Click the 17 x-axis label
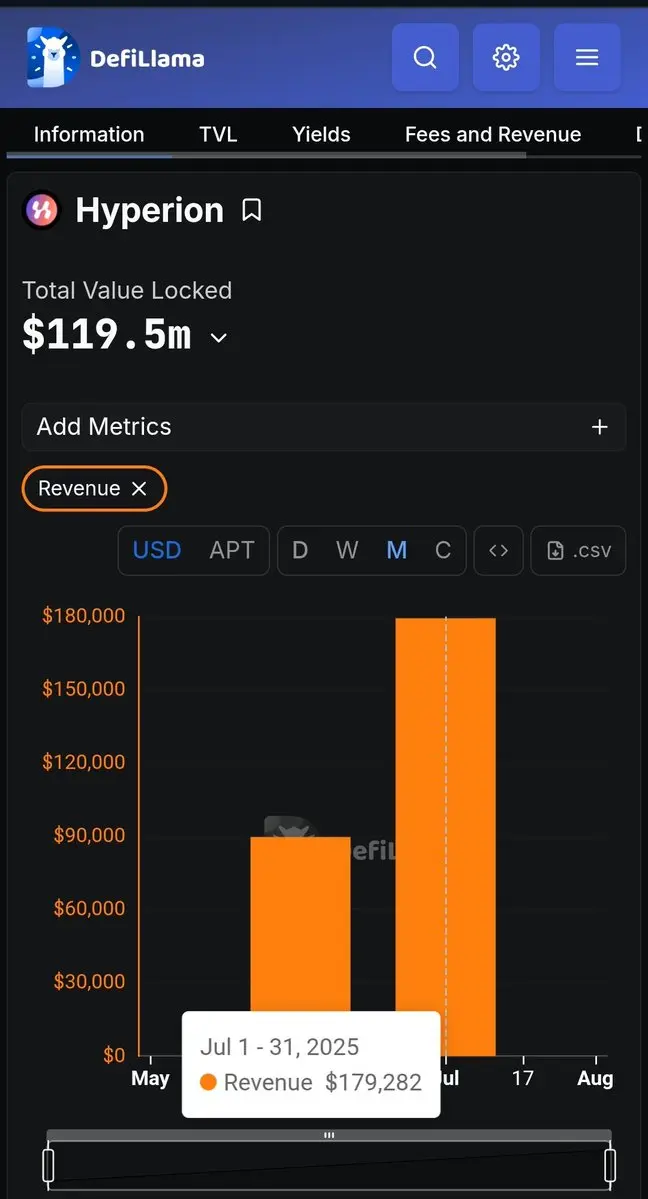648x1199 pixels. 523,1079
